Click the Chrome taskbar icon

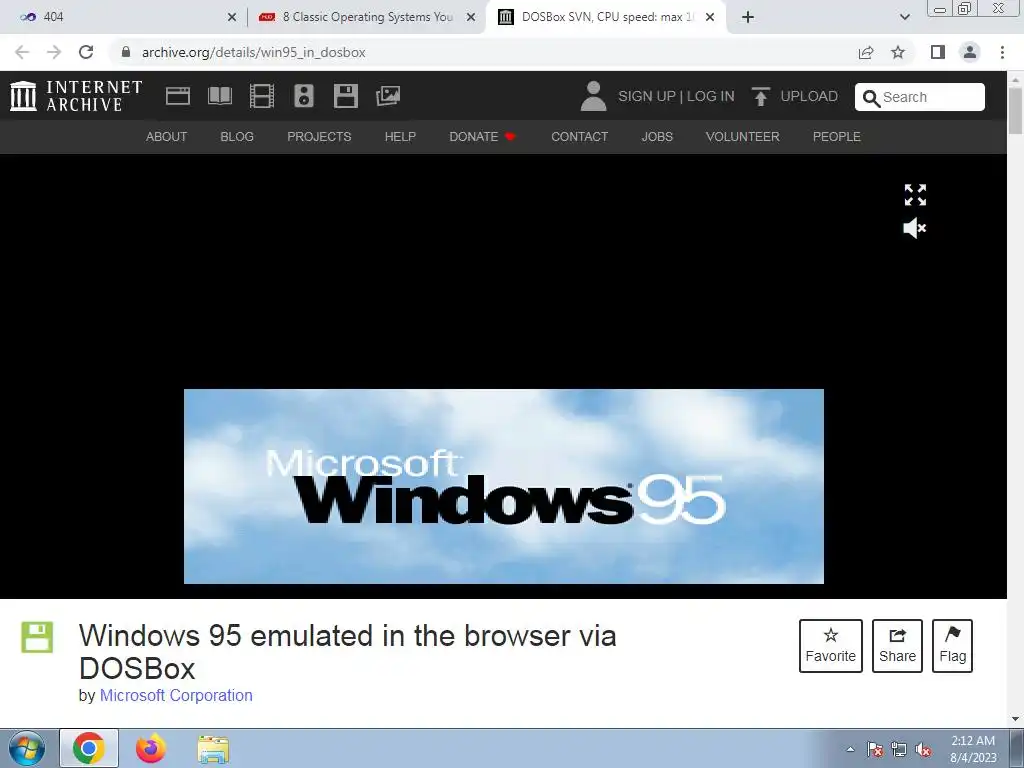tap(89, 748)
